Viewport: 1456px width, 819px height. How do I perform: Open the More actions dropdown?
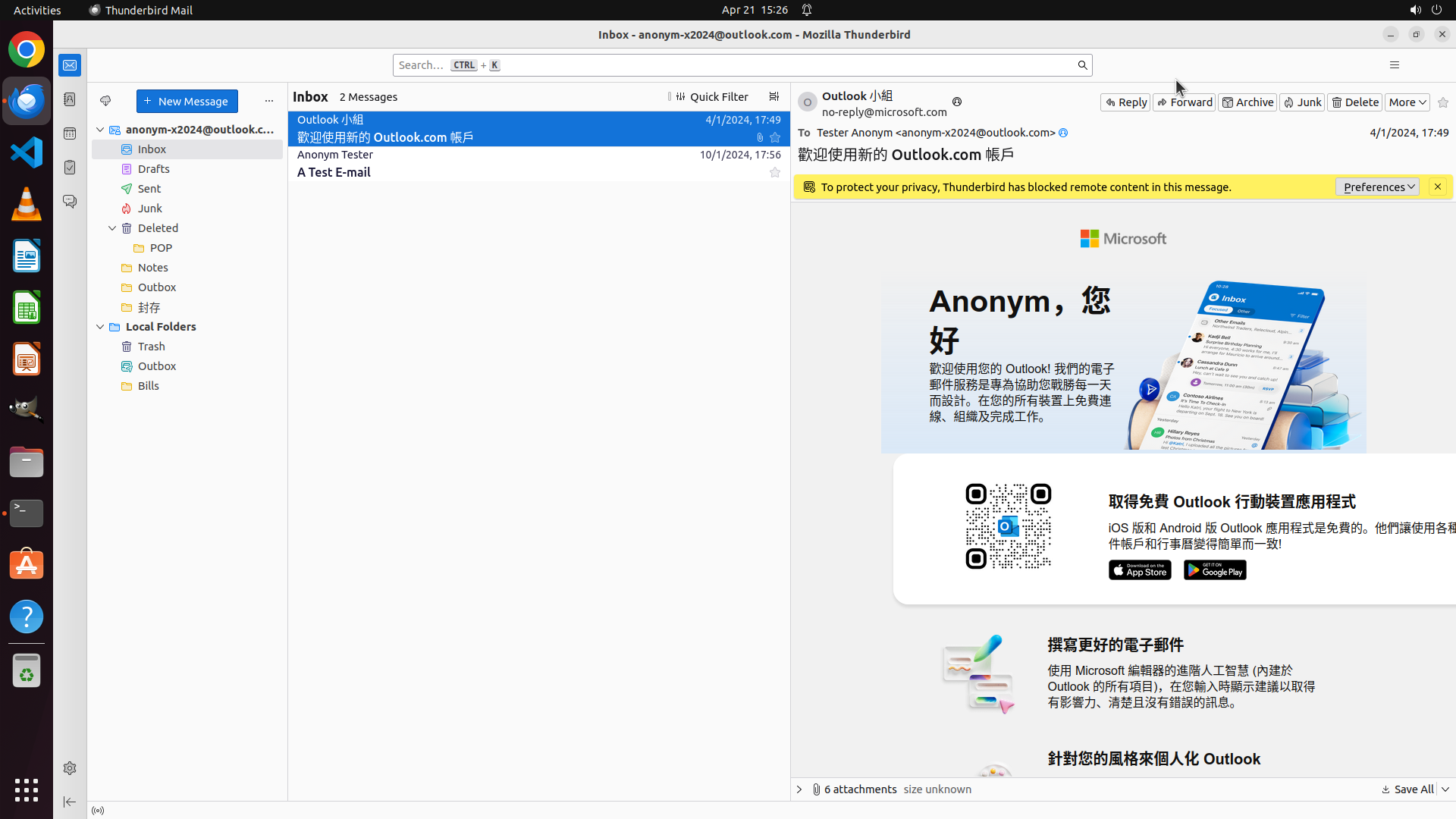point(1407,102)
